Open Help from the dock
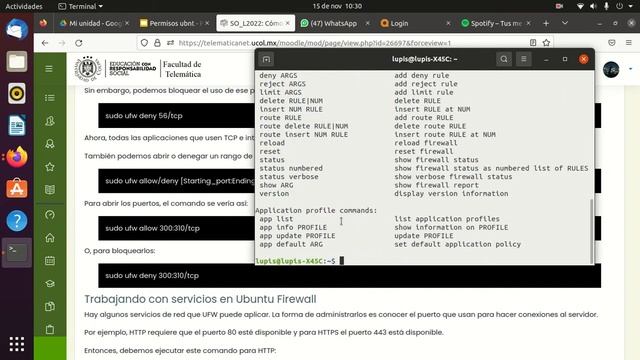The height and width of the screenshot is (360, 640). (x=17, y=221)
